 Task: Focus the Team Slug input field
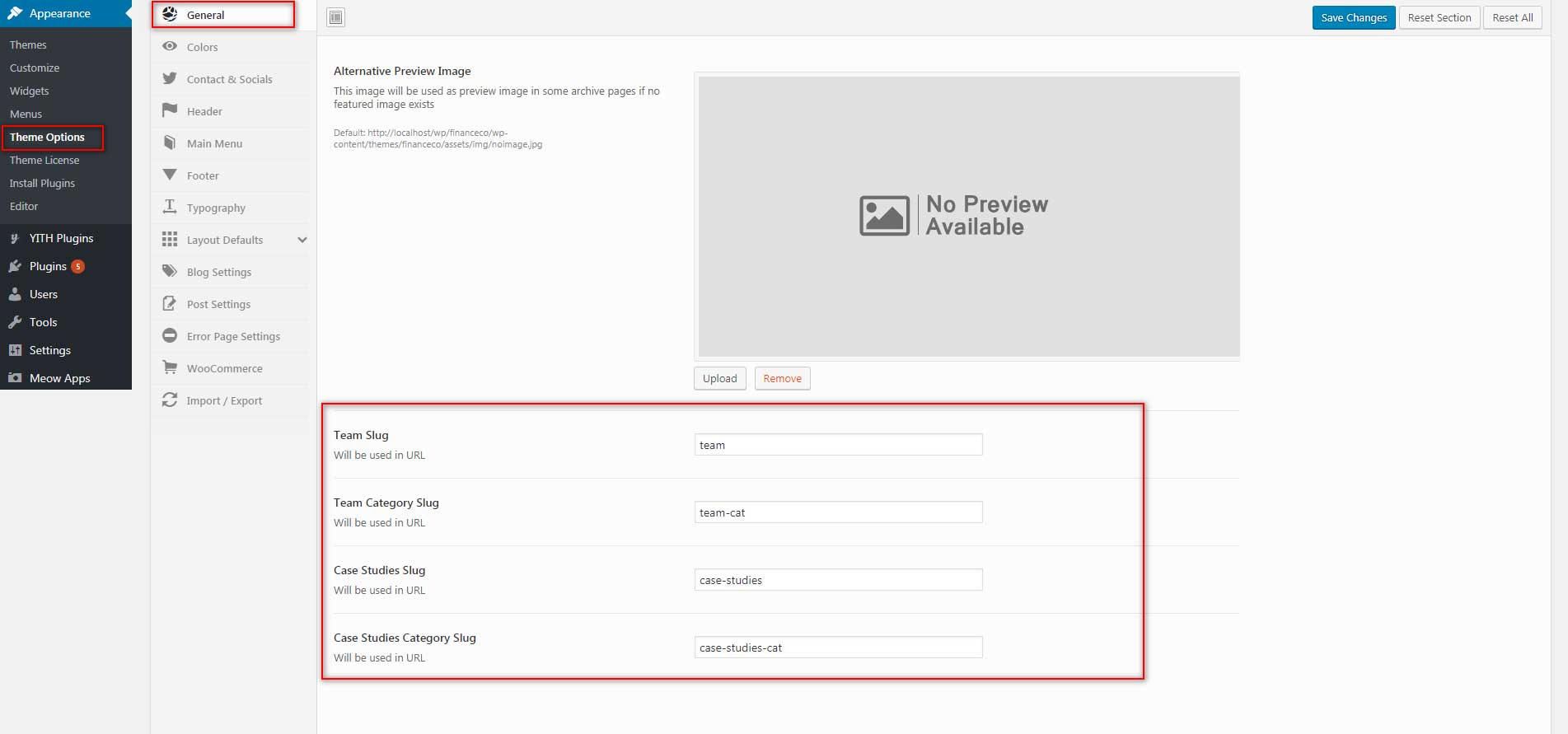(838, 445)
